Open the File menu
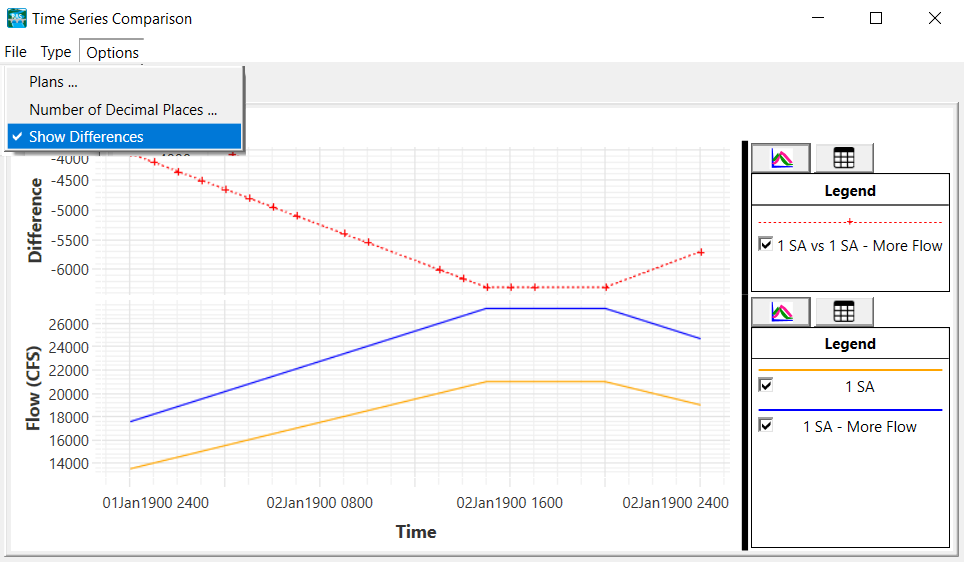 [x=16, y=52]
